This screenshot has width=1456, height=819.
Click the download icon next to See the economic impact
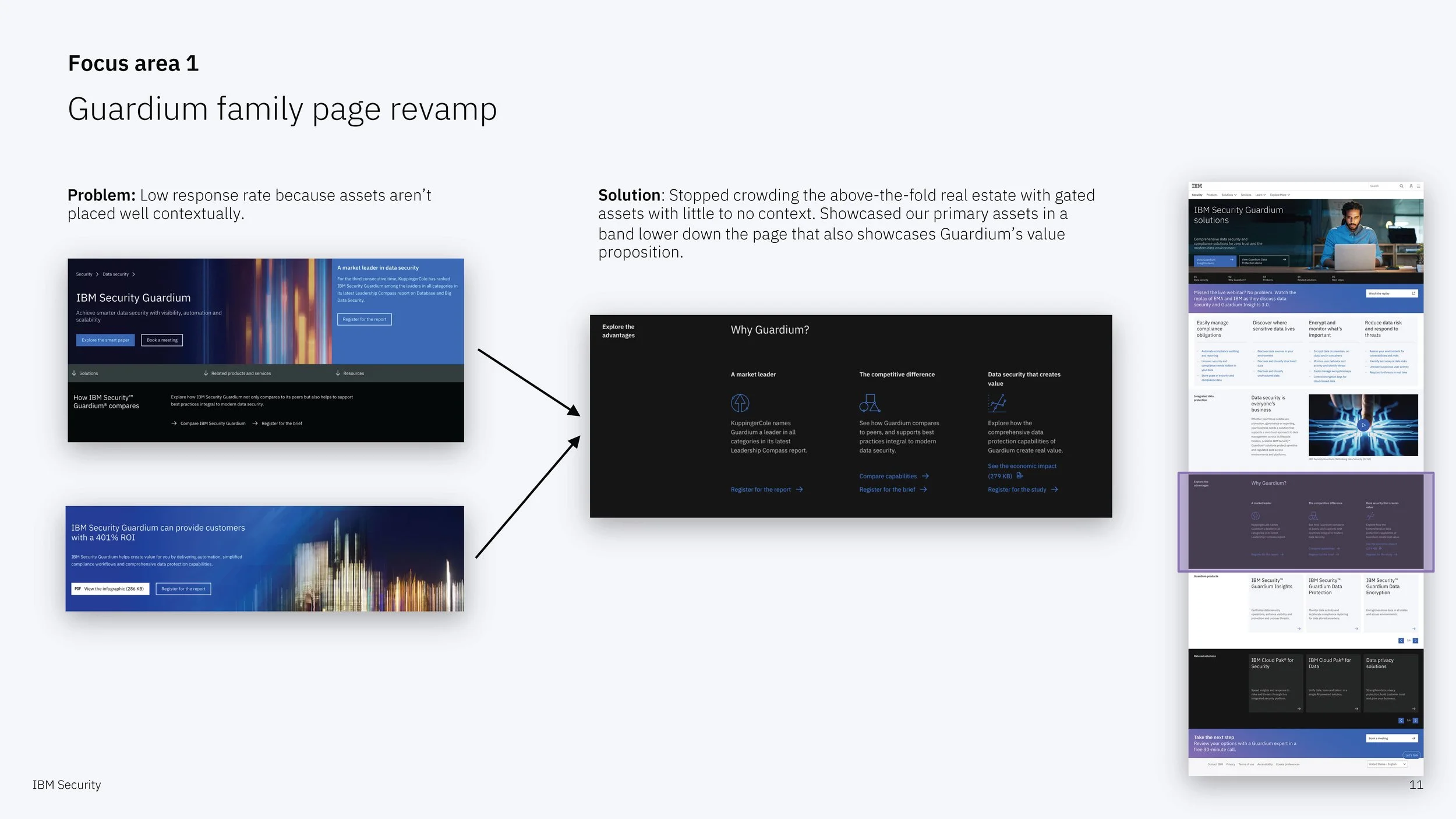[1020, 475]
